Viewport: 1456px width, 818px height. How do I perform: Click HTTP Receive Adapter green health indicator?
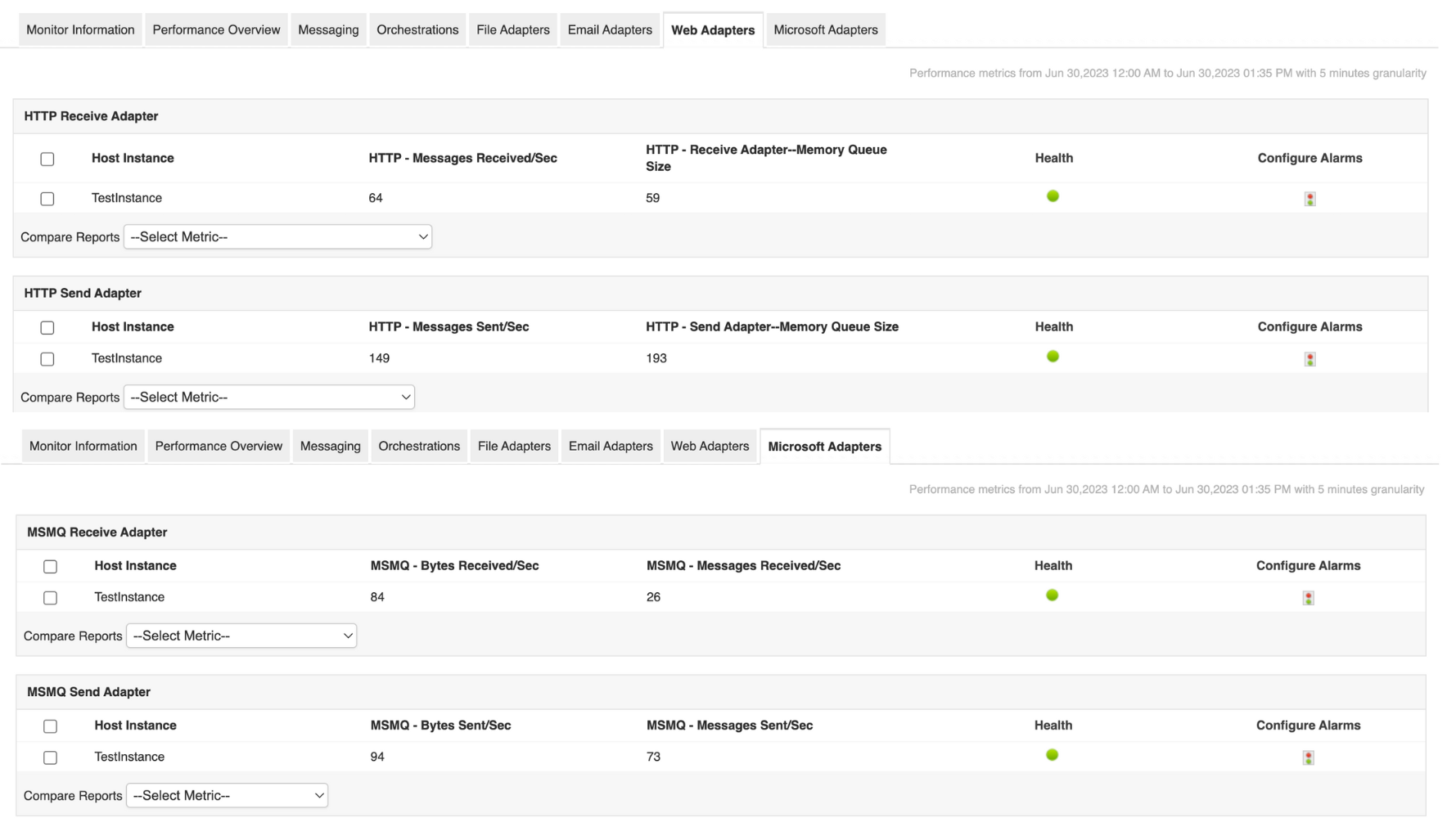[x=1053, y=196]
